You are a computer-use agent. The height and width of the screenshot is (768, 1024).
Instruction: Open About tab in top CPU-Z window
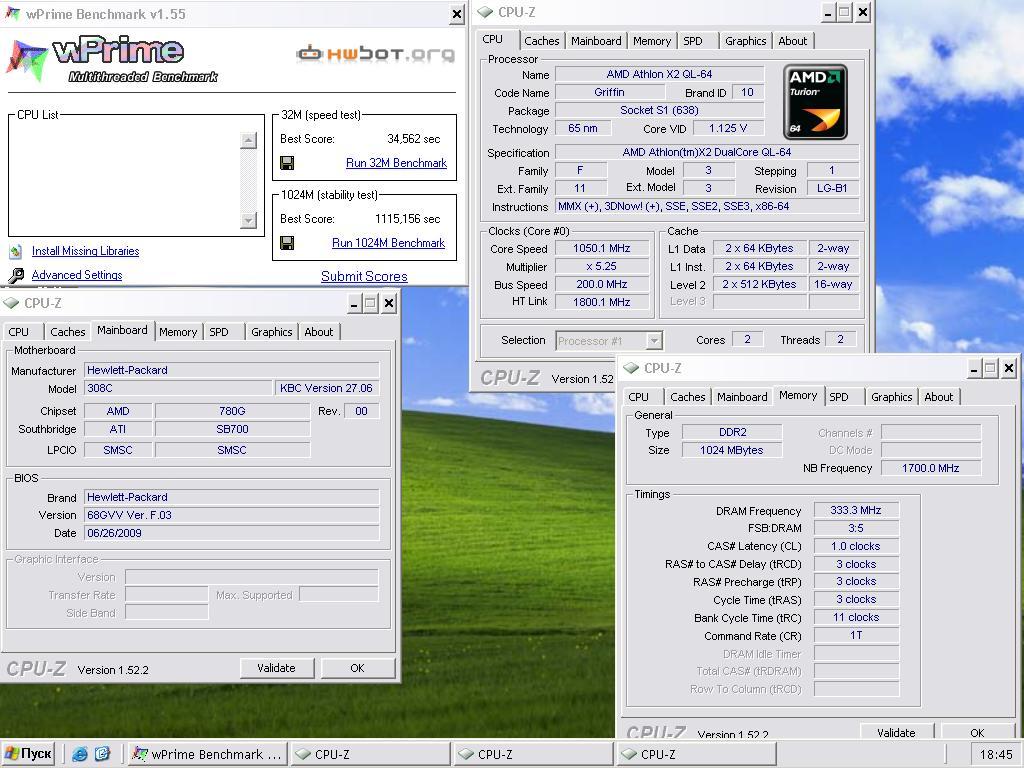tap(792, 40)
